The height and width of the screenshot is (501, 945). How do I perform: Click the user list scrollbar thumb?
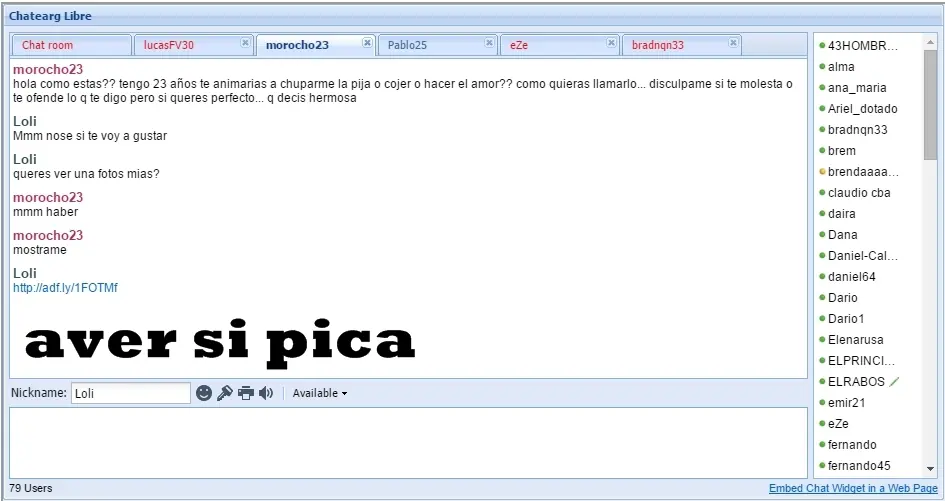pos(931,105)
